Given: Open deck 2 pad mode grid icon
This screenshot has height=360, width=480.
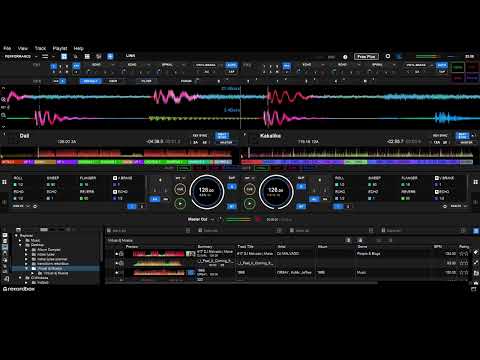Looking at the screenshot, I should [476, 182].
